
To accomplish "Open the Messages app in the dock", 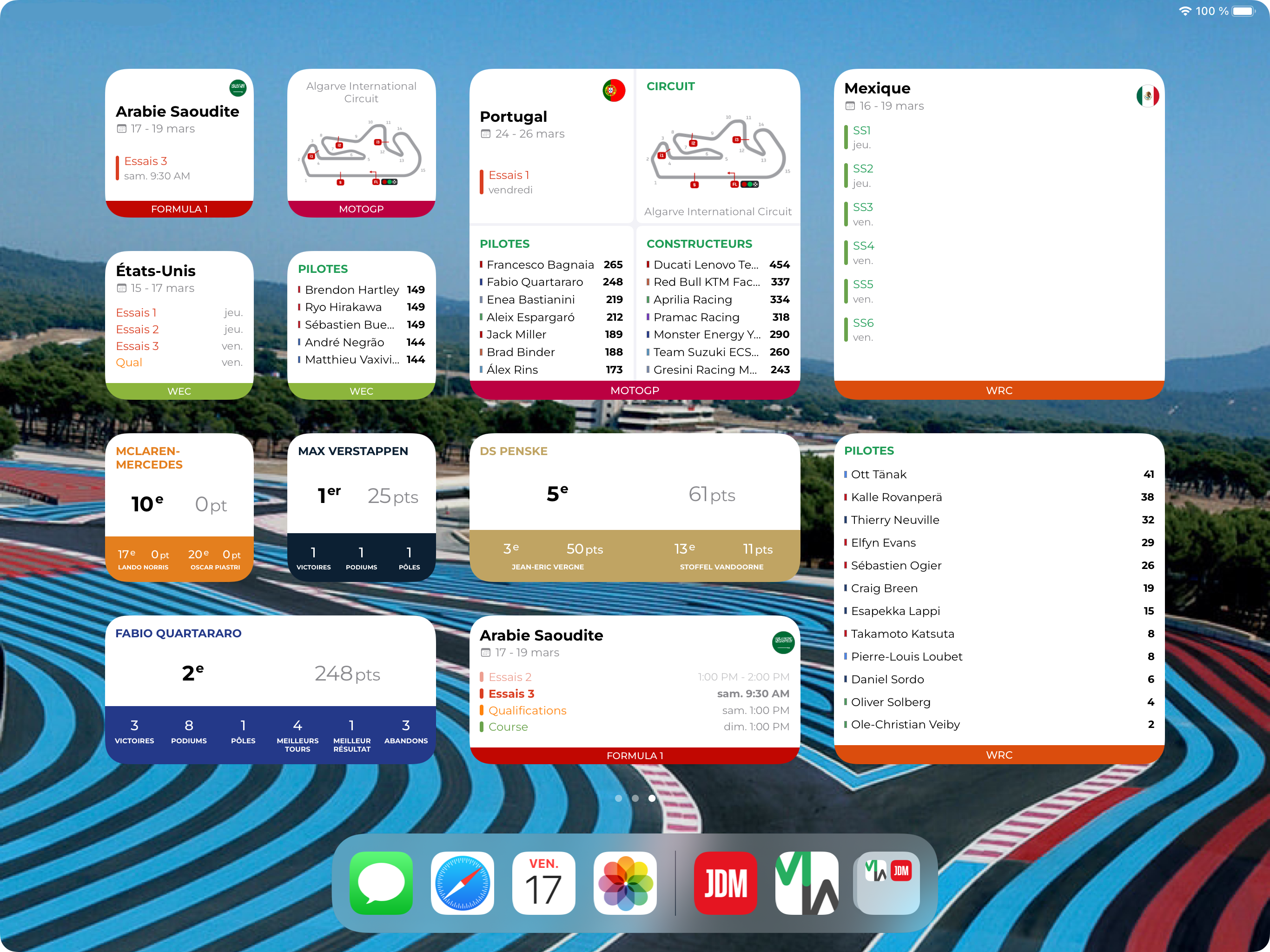I will pos(381,883).
